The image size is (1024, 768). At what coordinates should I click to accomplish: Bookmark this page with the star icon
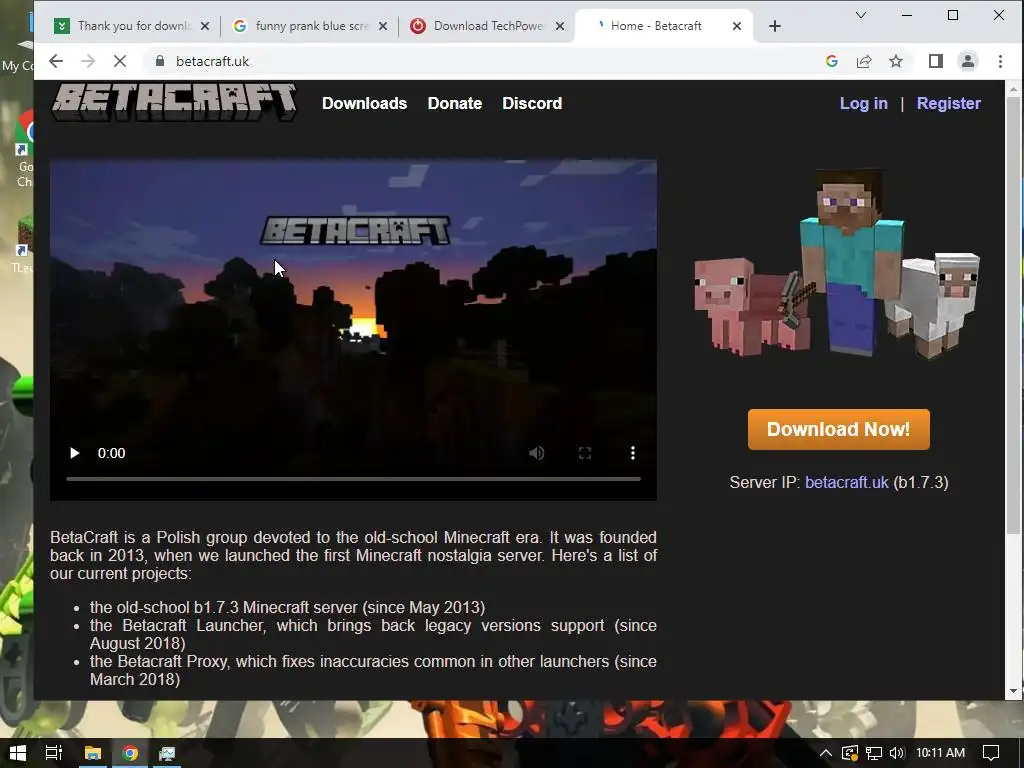tap(896, 61)
